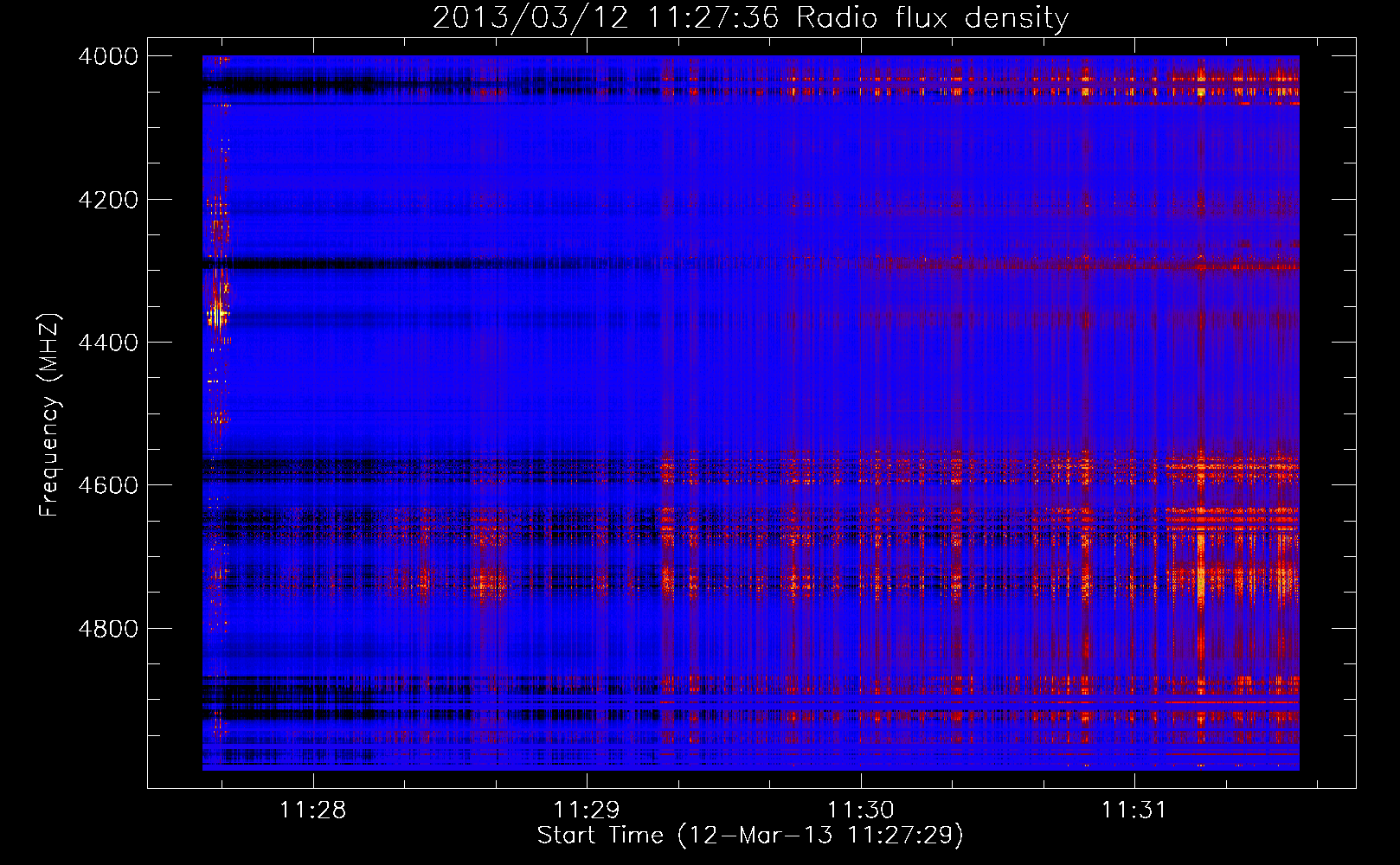Click the 11:29 time axis label
This screenshot has width=1400, height=865.
[587, 811]
